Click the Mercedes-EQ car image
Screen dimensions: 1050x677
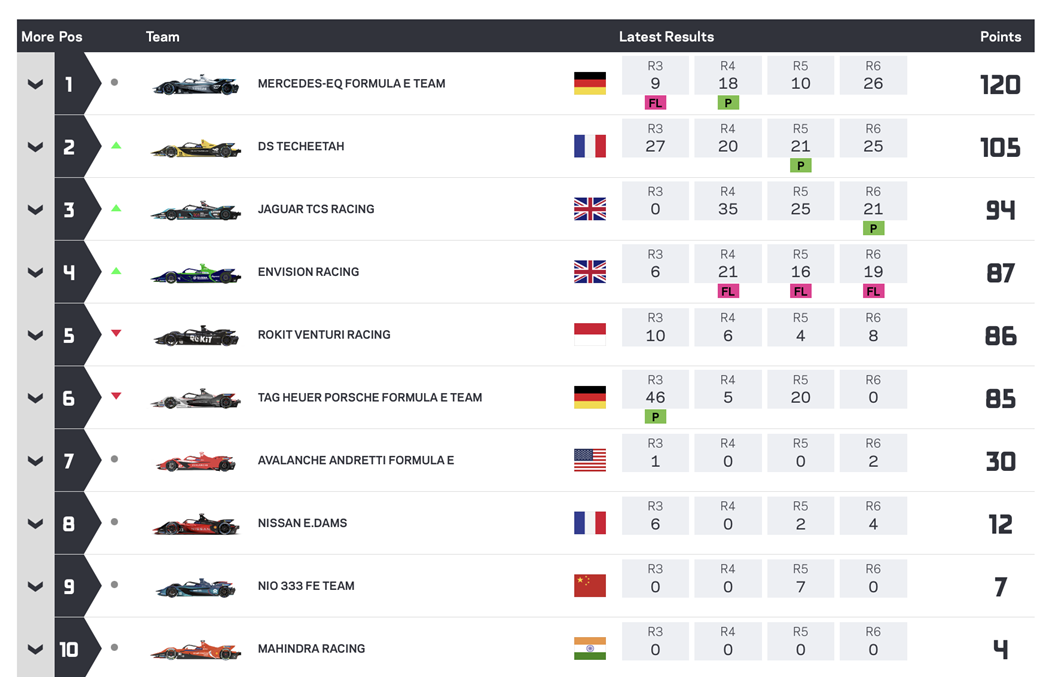(x=196, y=84)
